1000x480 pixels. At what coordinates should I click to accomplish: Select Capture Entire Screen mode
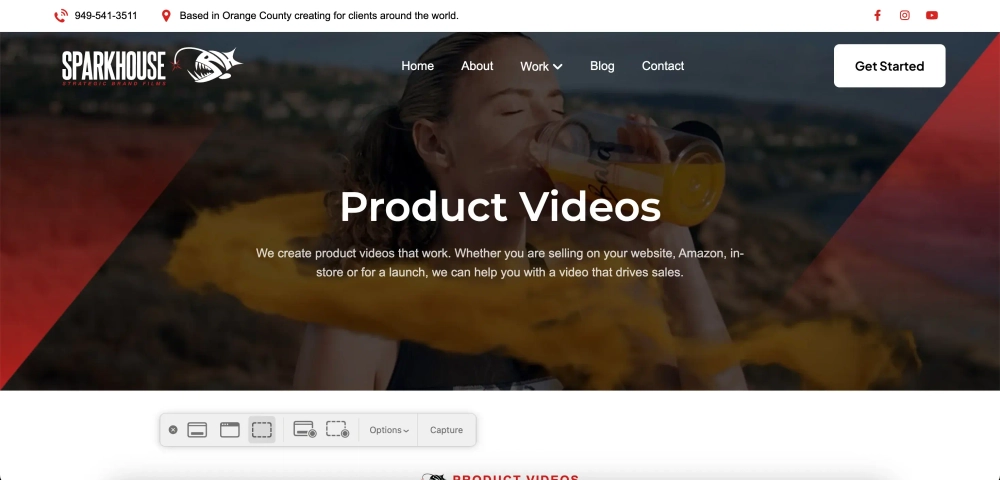[197, 430]
